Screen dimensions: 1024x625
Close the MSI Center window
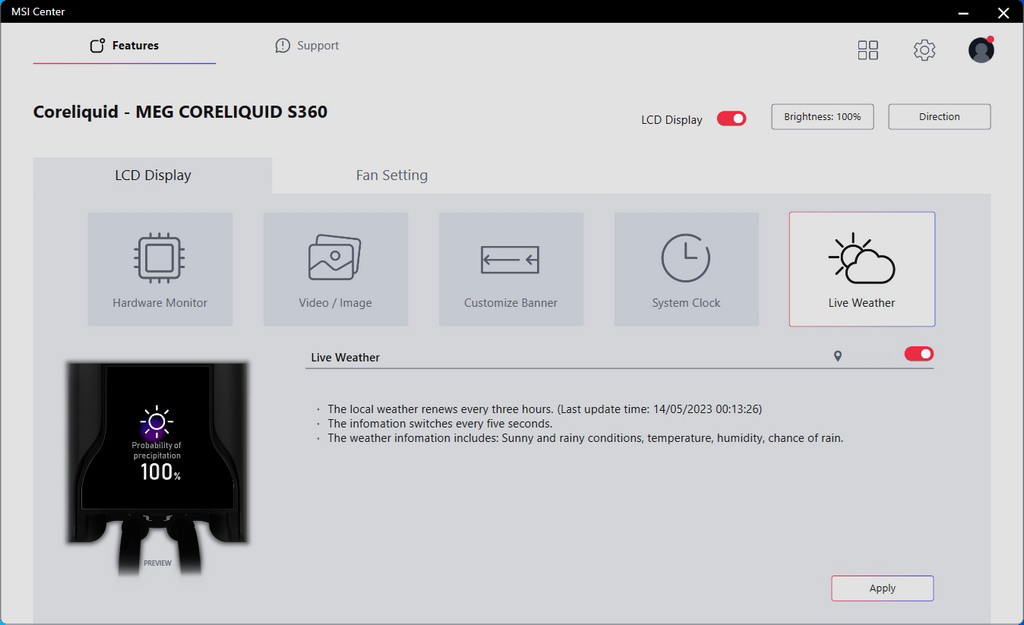1004,12
